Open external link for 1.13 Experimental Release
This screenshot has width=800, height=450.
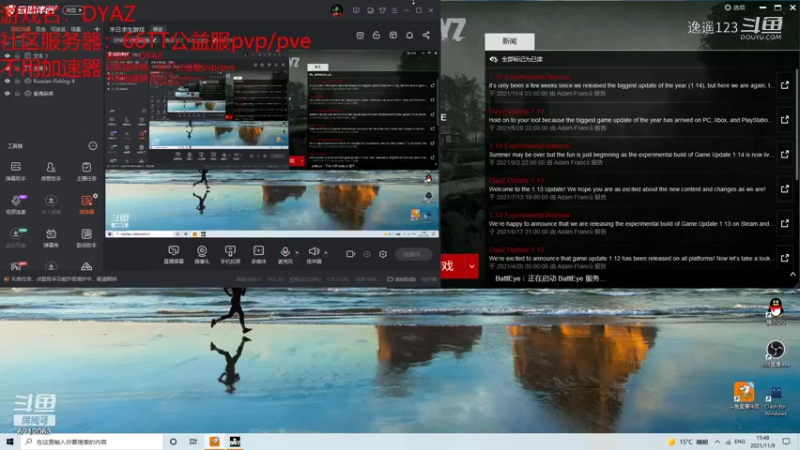coord(785,223)
